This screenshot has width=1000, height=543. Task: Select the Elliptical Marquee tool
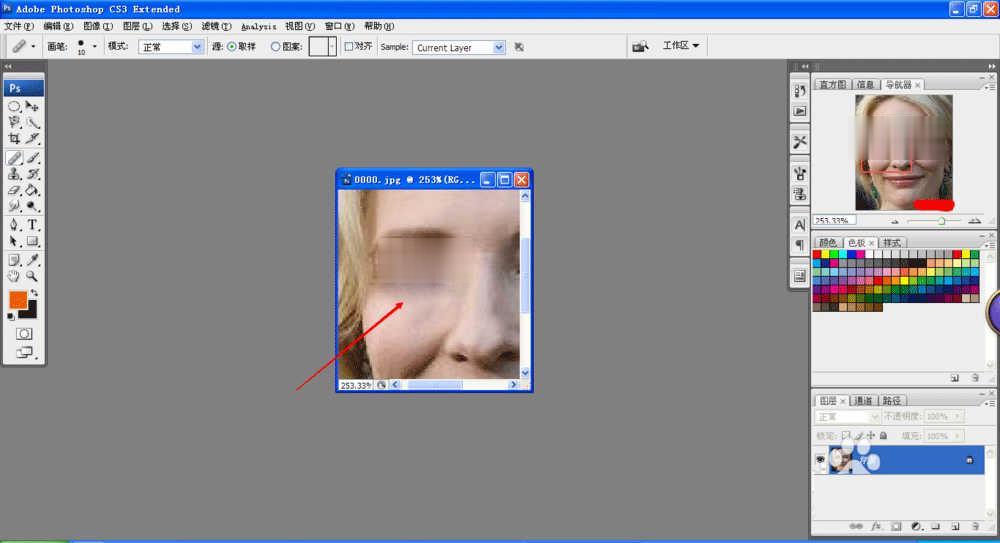[x=14, y=106]
